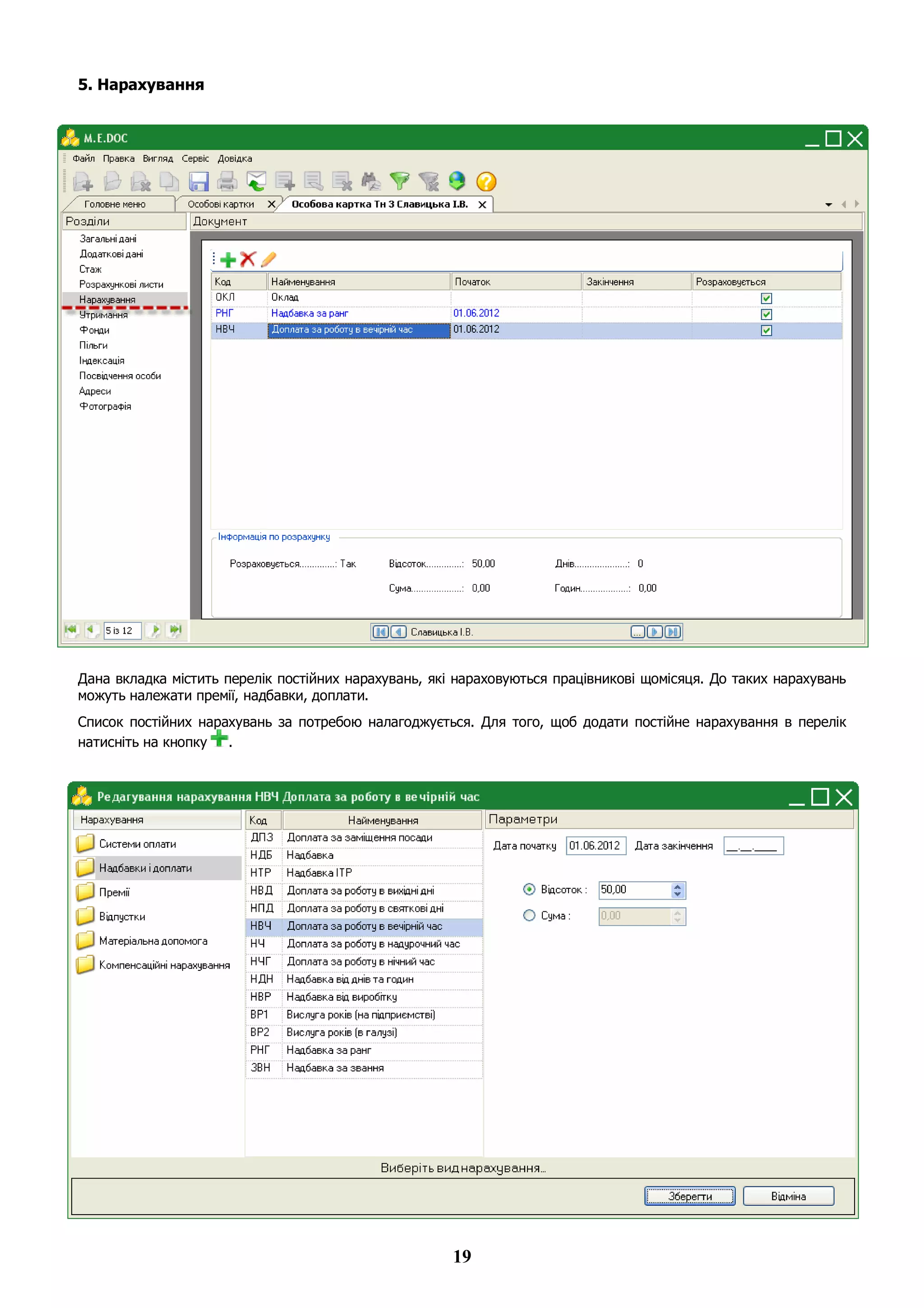Click the green funnel filter icon
Image resolution: width=924 pixels, height=1308 pixels.
400,181
